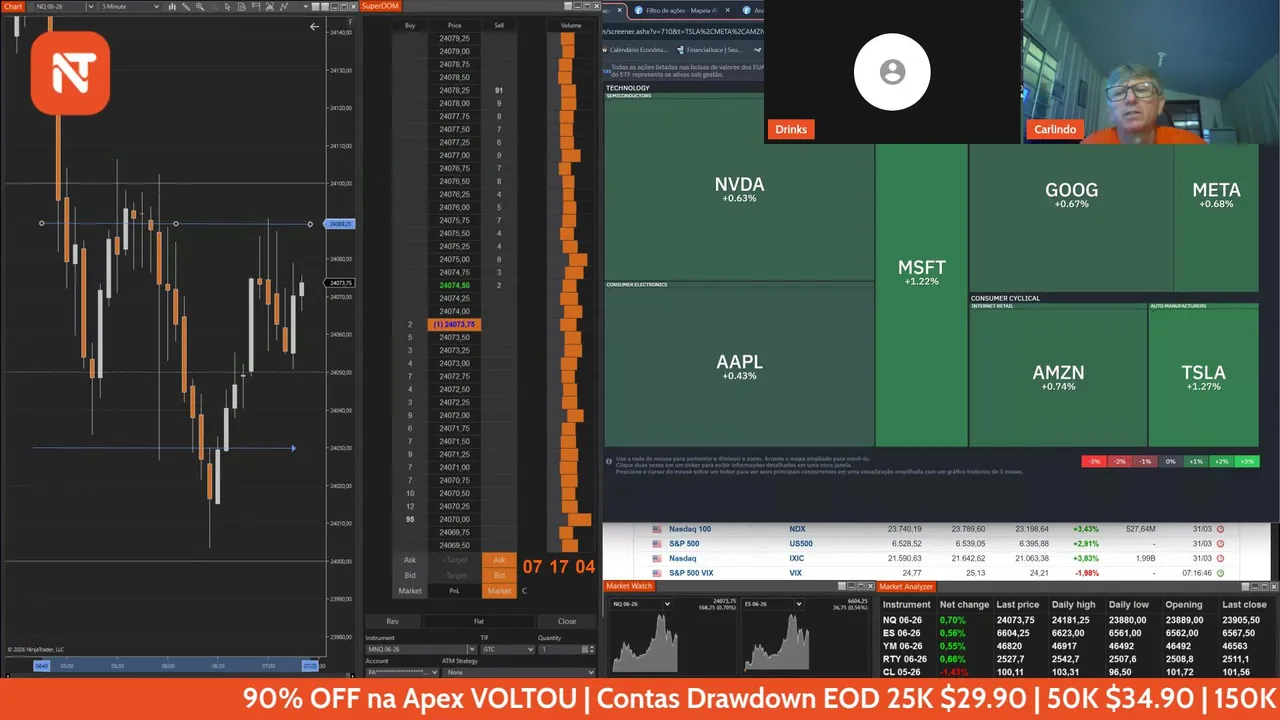Viewport: 1280px width, 720px height.
Task: Open the TIF GTC dropdown
Action: [x=507, y=649]
